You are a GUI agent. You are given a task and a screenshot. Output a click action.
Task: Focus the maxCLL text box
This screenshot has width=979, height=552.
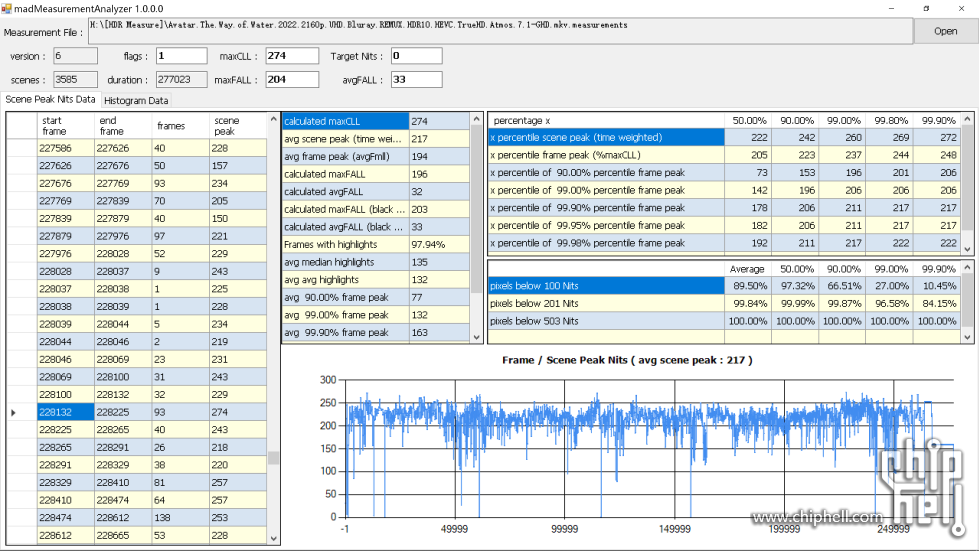click(292, 56)
